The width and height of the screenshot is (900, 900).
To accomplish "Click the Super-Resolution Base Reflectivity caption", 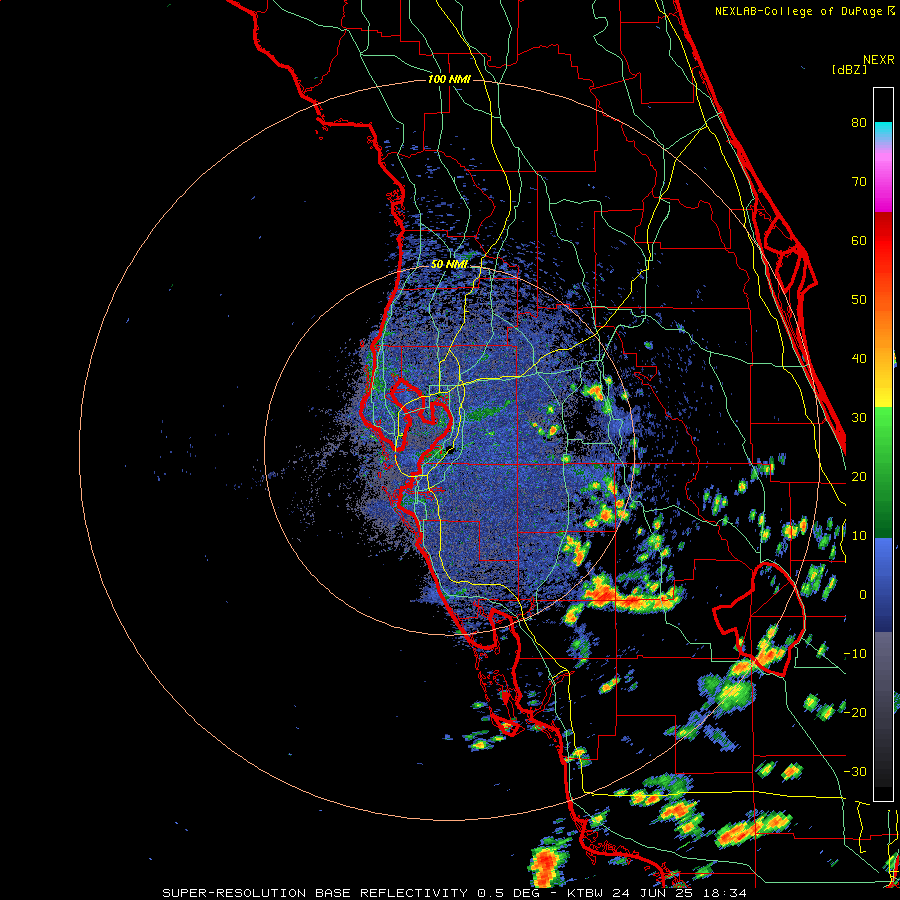I will pyautogui.click(x=354, y=893).
